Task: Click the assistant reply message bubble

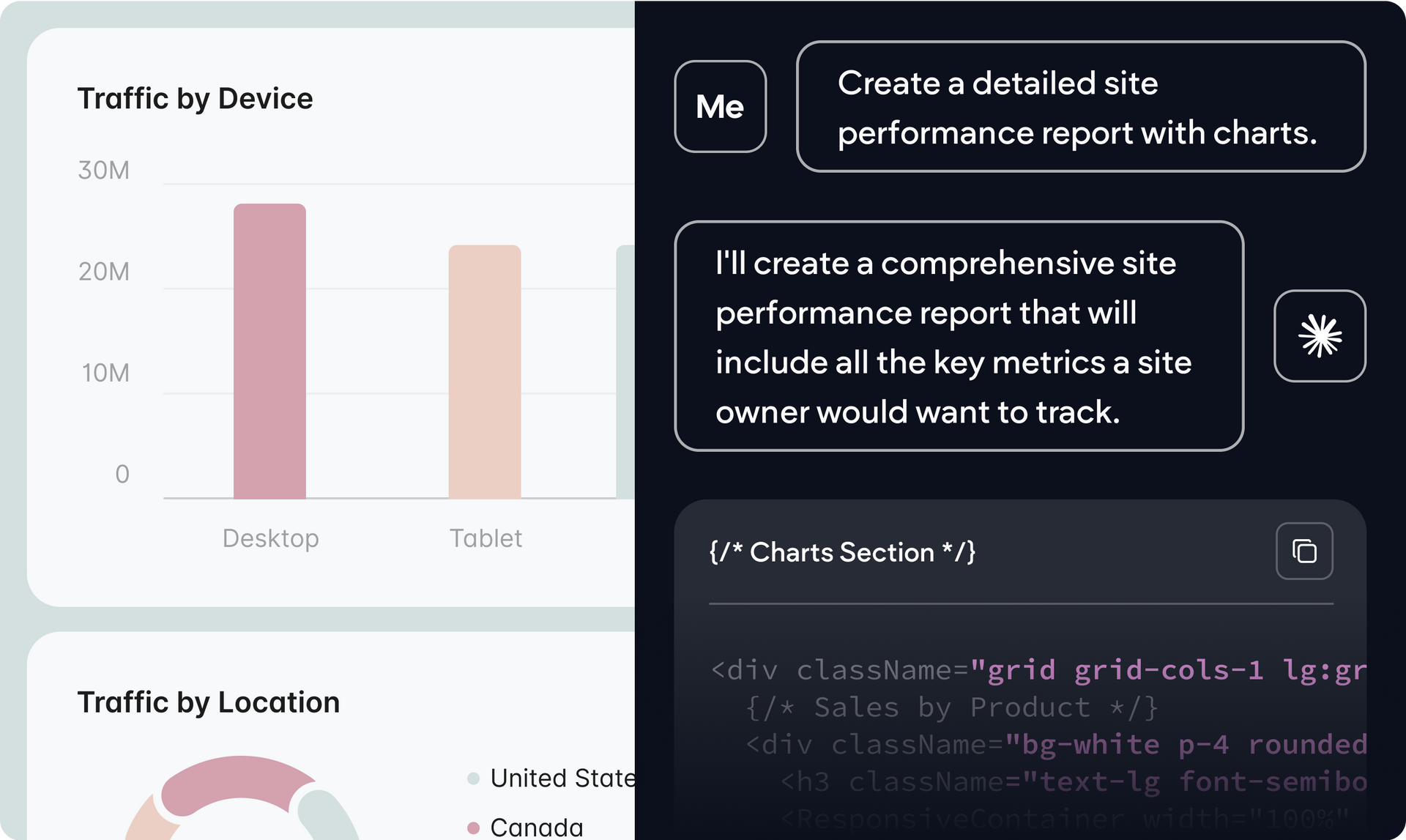Action: coord(959,336)
